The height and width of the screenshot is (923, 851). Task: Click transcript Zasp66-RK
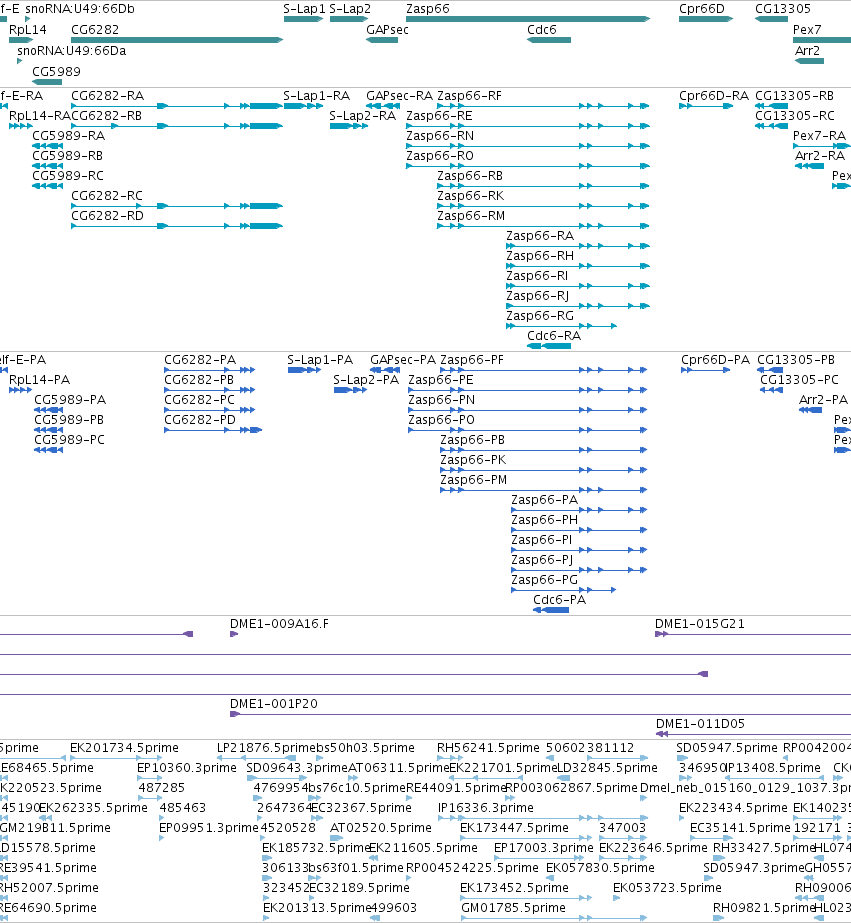click(543, 206)
